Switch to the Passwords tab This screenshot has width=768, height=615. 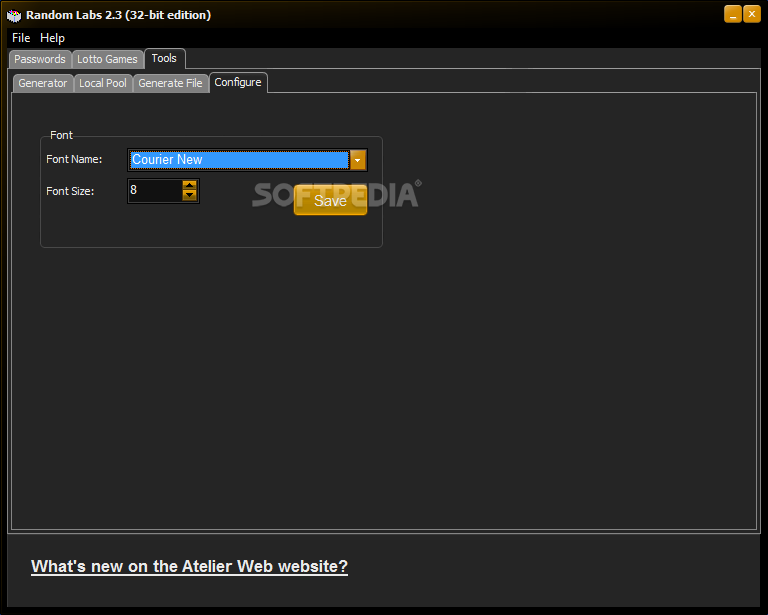40,59
